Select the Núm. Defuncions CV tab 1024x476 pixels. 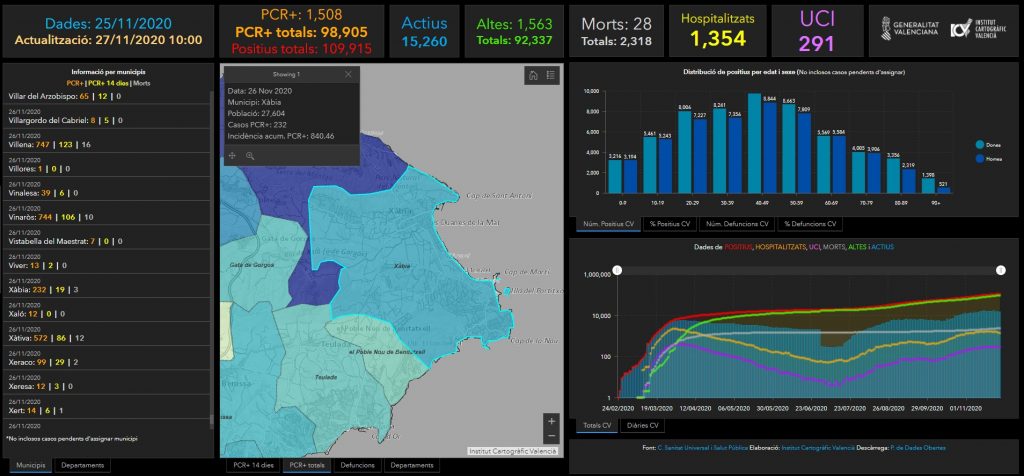point(734,224)
